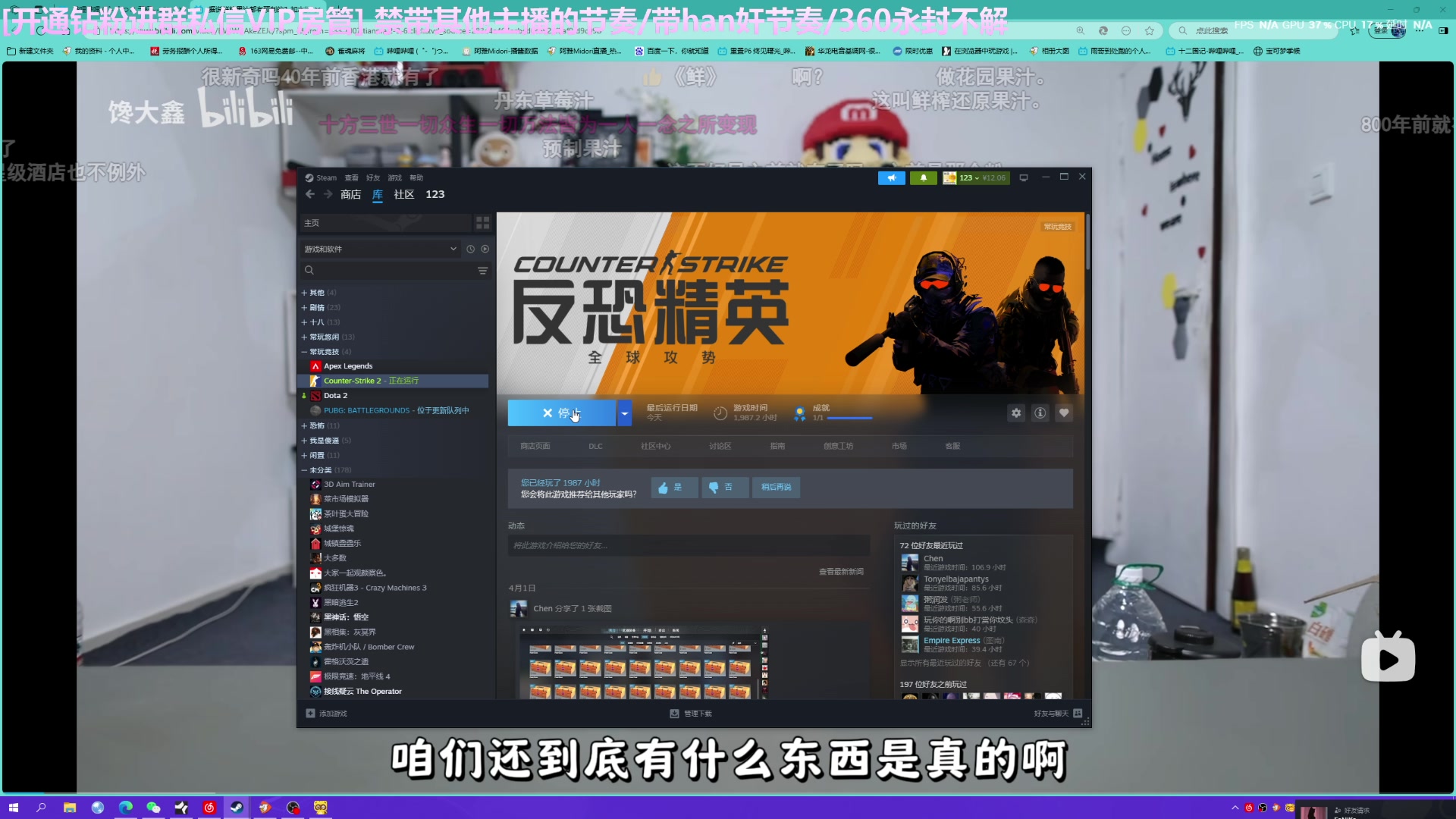Open WeChat from the taskbar
The width and height of the screenshot is (1456, 819).
[x=153, y=808]
